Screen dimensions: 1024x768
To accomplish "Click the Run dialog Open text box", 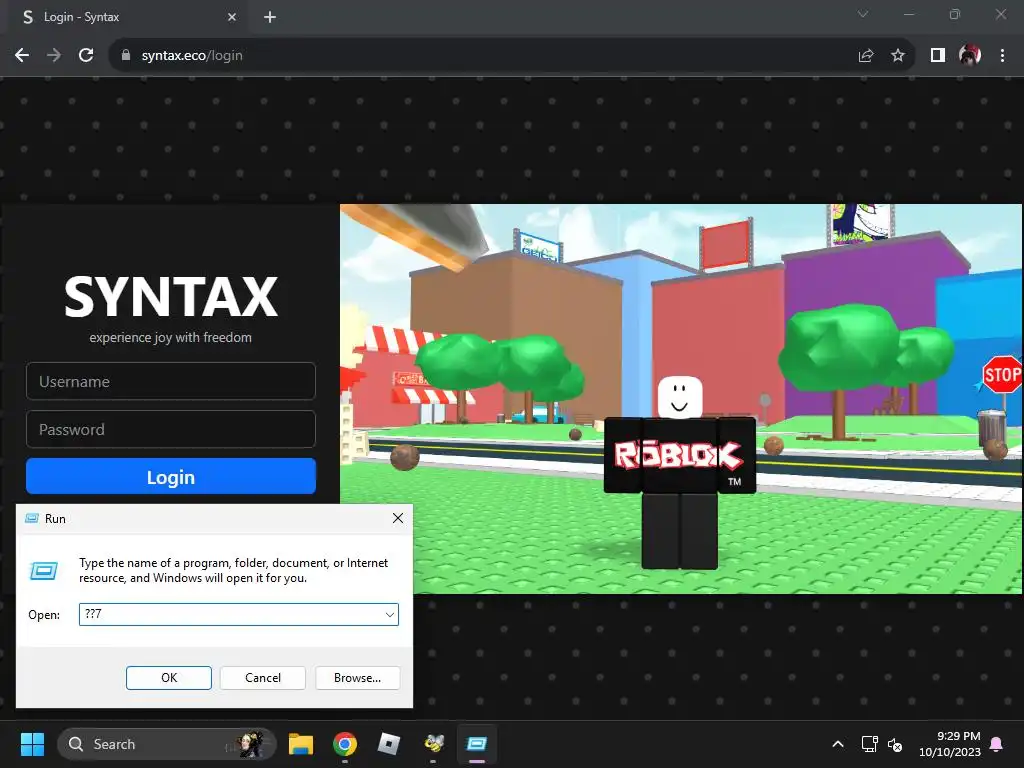I will (x=238, y=614).
